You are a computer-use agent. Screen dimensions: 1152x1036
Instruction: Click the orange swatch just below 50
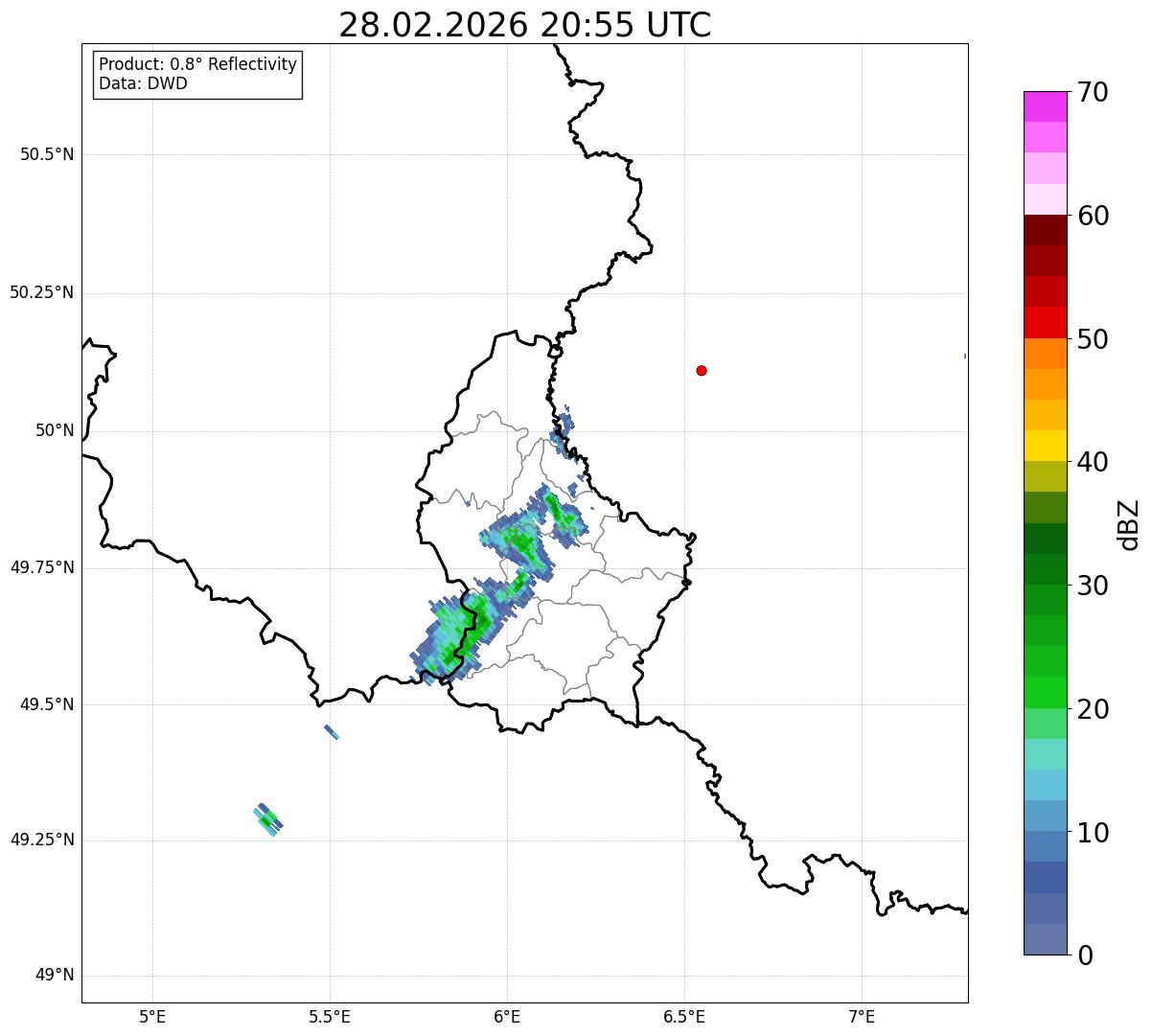1045,354
